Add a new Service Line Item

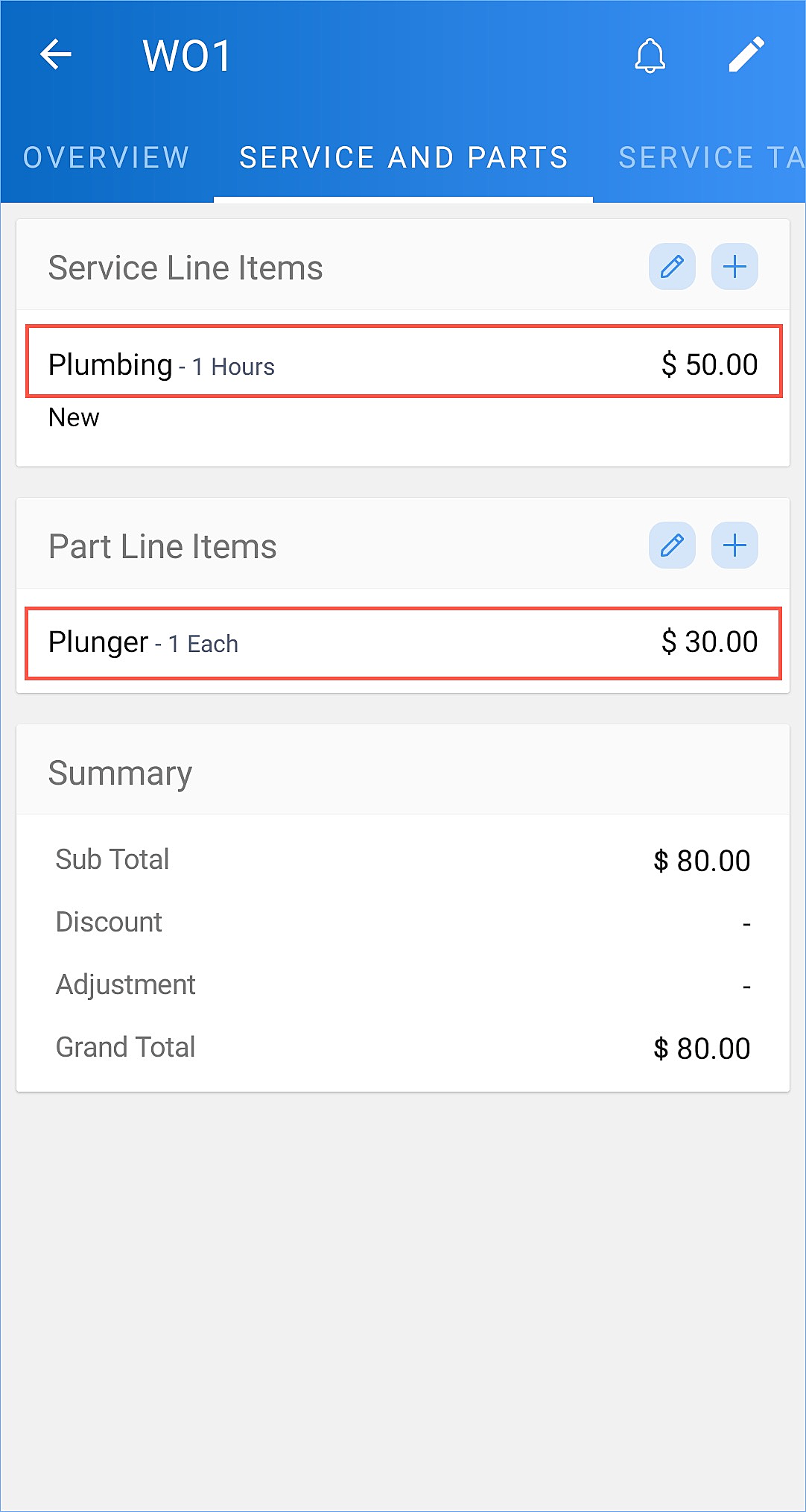pyautogui.click(x=734, y=266)
